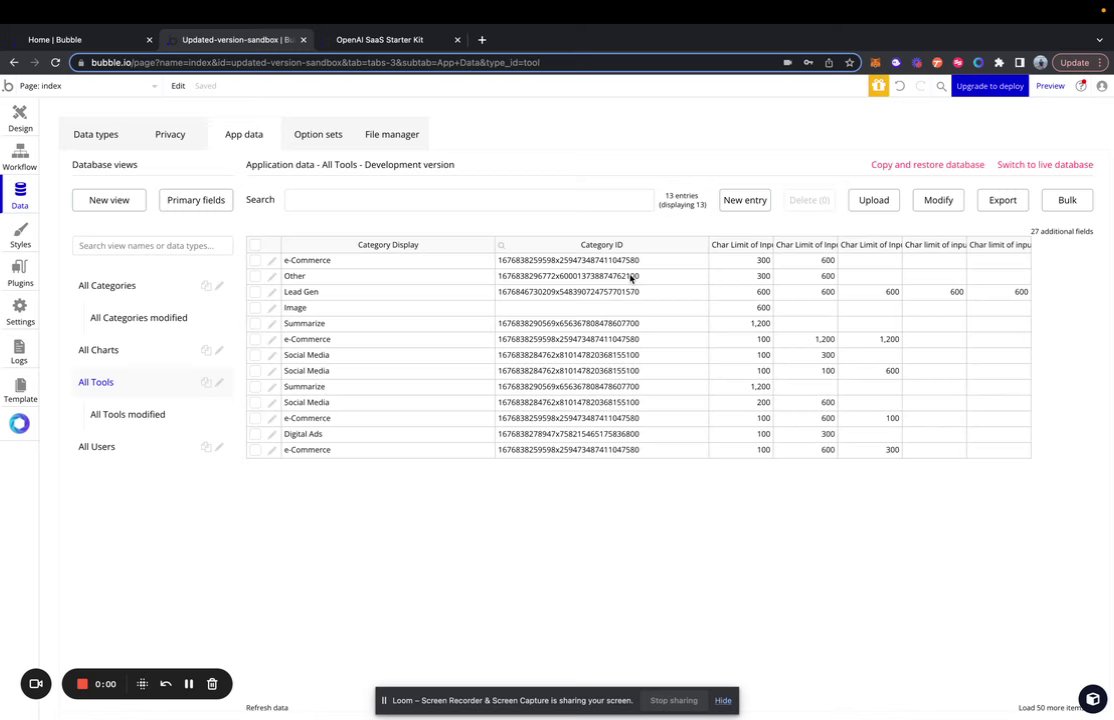The image size is (1114, 720).
Task: Stop the Loom recording
Action: [82, 684]
